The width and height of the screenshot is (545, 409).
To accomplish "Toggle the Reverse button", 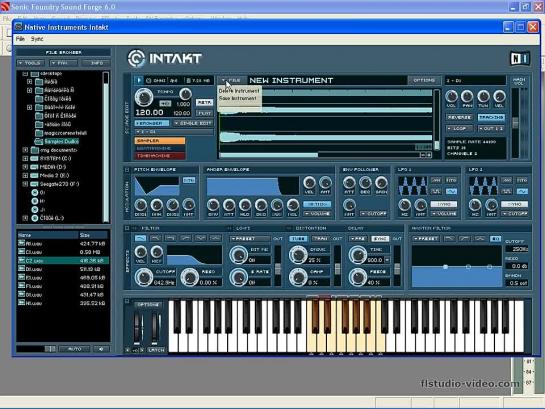I will (459, 117).
